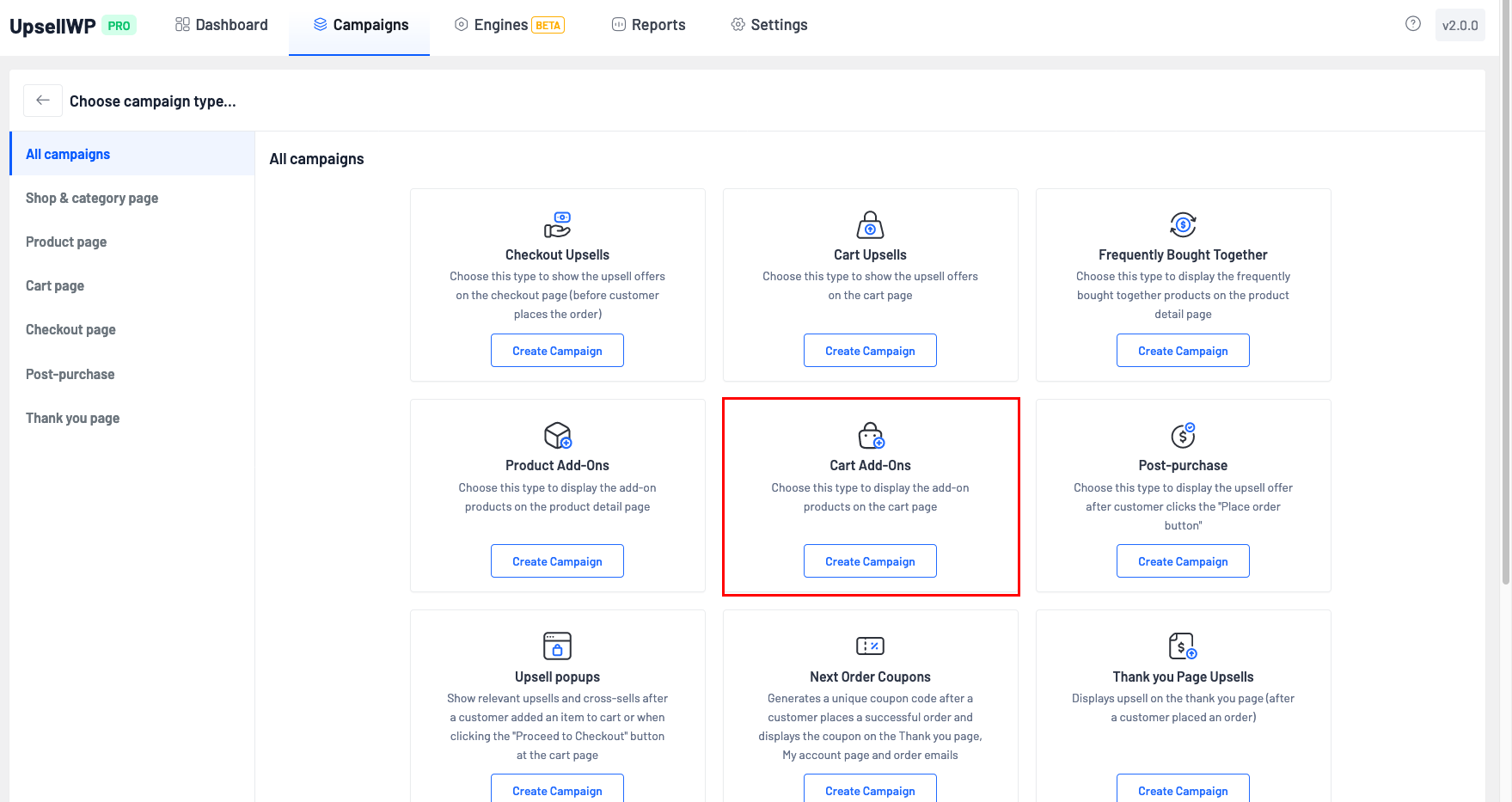This screenshot has width=1512, height=802.
Task: Filter by Shop & category page
Action: pyautogui.click(x=92, y=199)
